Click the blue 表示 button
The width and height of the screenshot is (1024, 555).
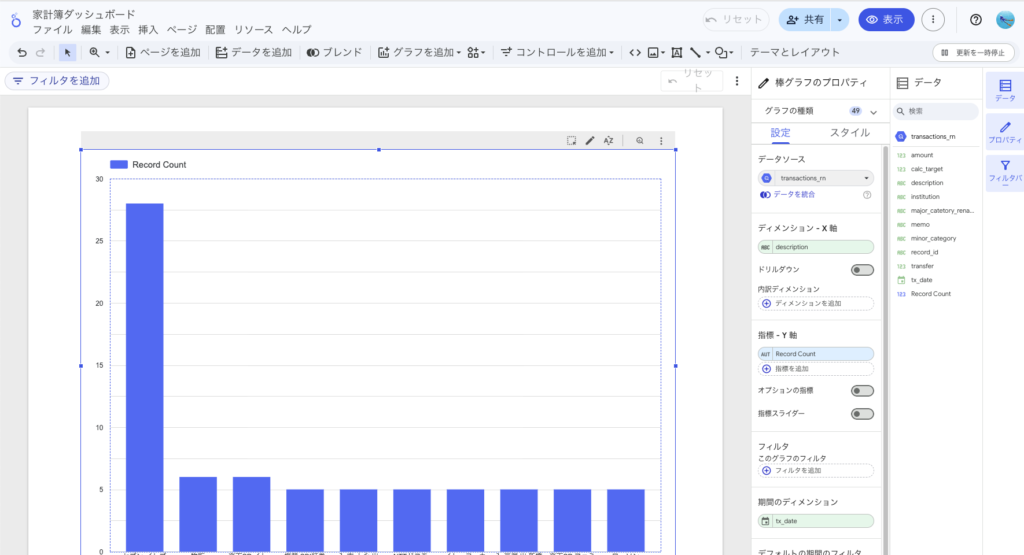click(886, 19)
